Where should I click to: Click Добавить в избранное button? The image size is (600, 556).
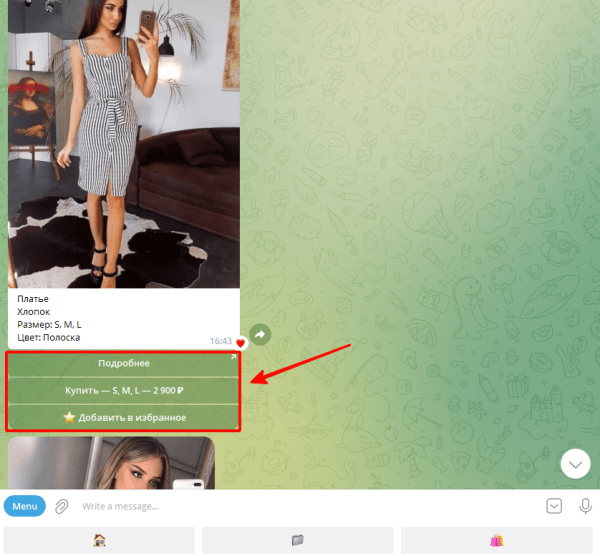click(124, 417)
